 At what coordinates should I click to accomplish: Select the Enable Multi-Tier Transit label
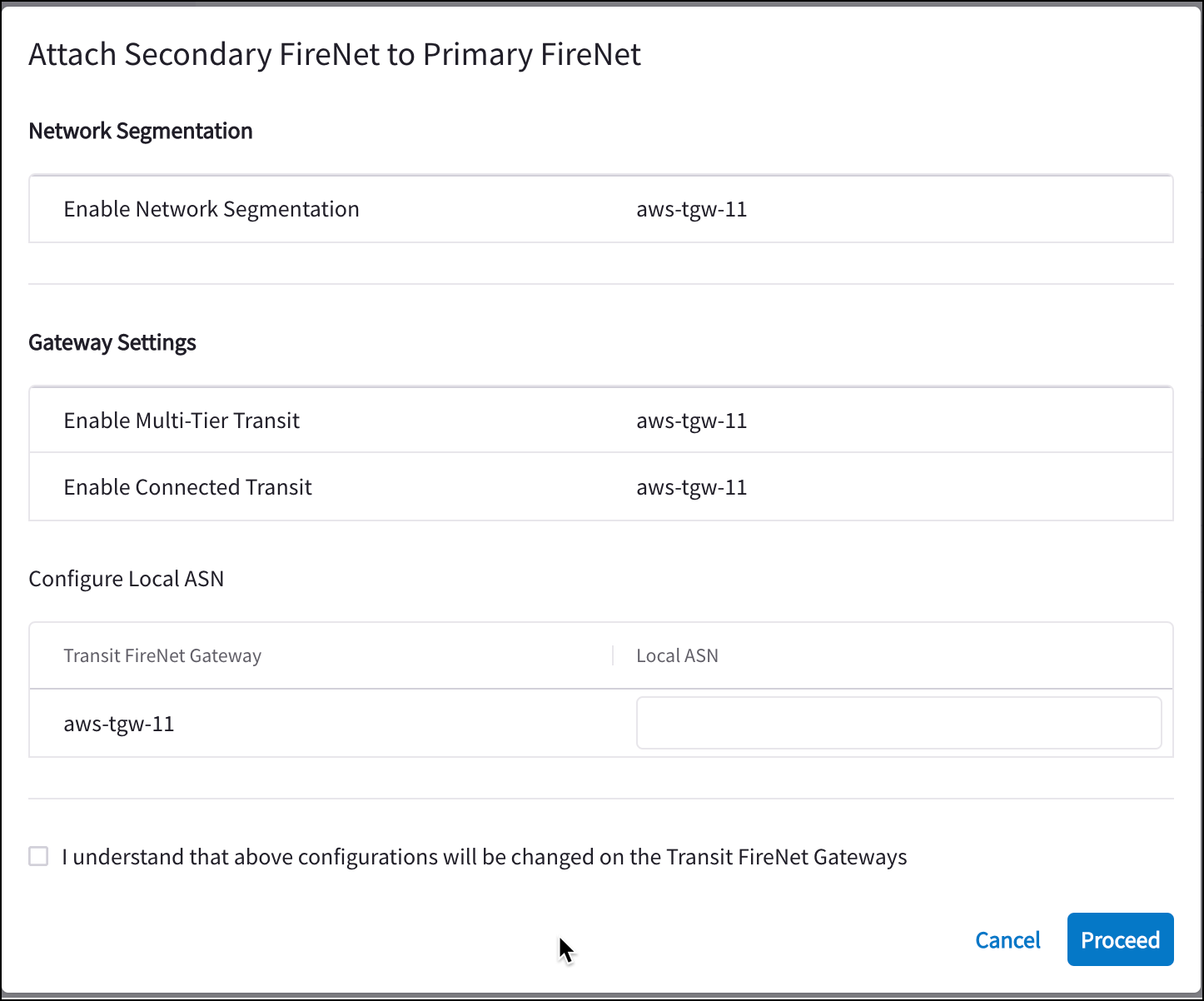(182, 421)
